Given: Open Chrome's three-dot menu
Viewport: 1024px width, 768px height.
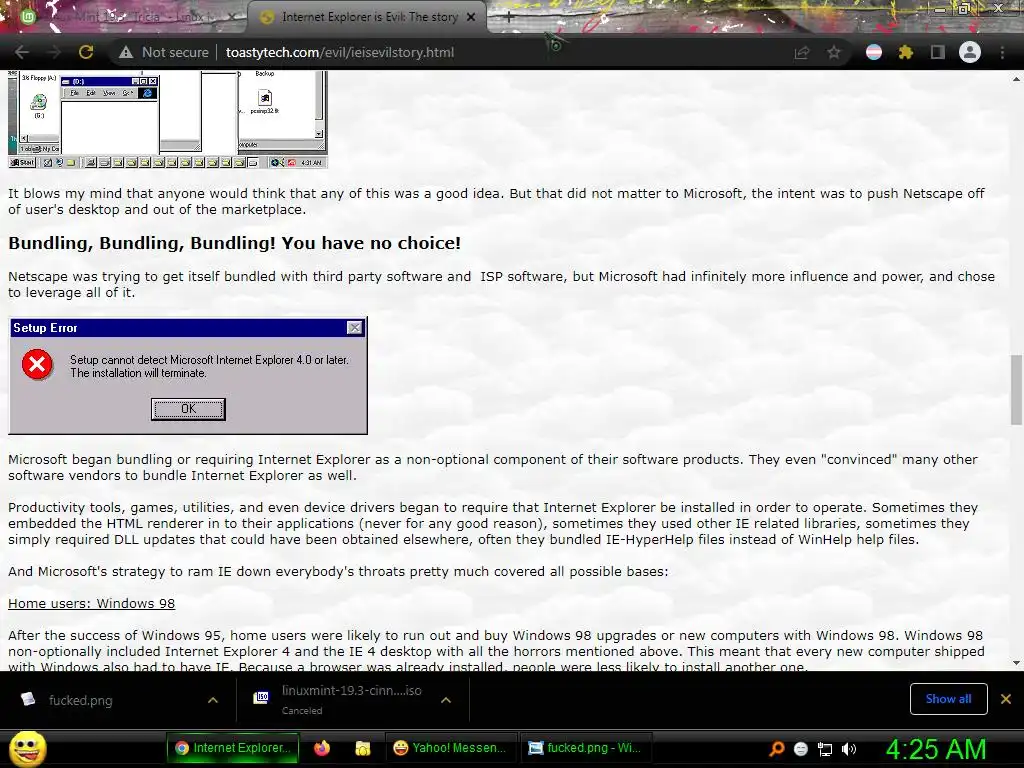Looking at the screenshot, I should click(x=1002, y=52).
